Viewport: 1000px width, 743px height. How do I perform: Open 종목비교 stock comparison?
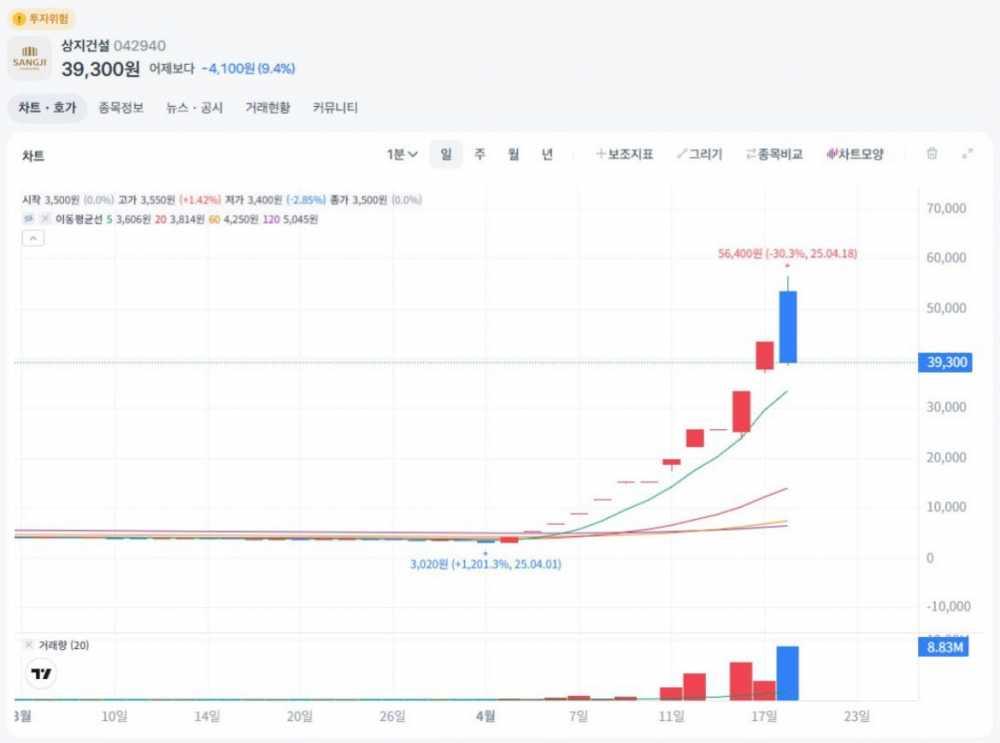[x=774, y=154]
